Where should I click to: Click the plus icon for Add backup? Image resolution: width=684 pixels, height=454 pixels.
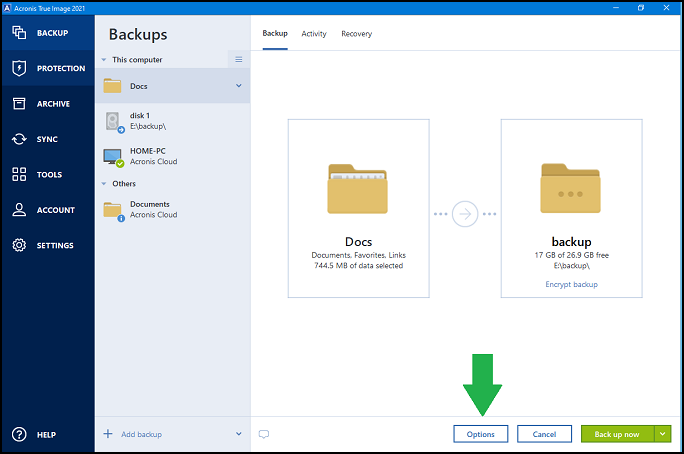108,434
